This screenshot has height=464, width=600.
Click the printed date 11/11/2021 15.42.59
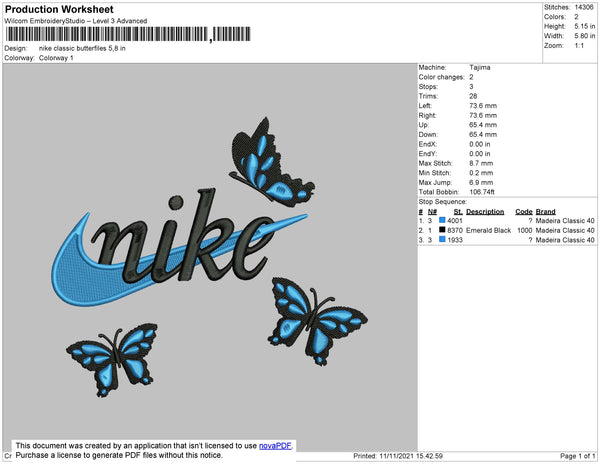point(411,456)
